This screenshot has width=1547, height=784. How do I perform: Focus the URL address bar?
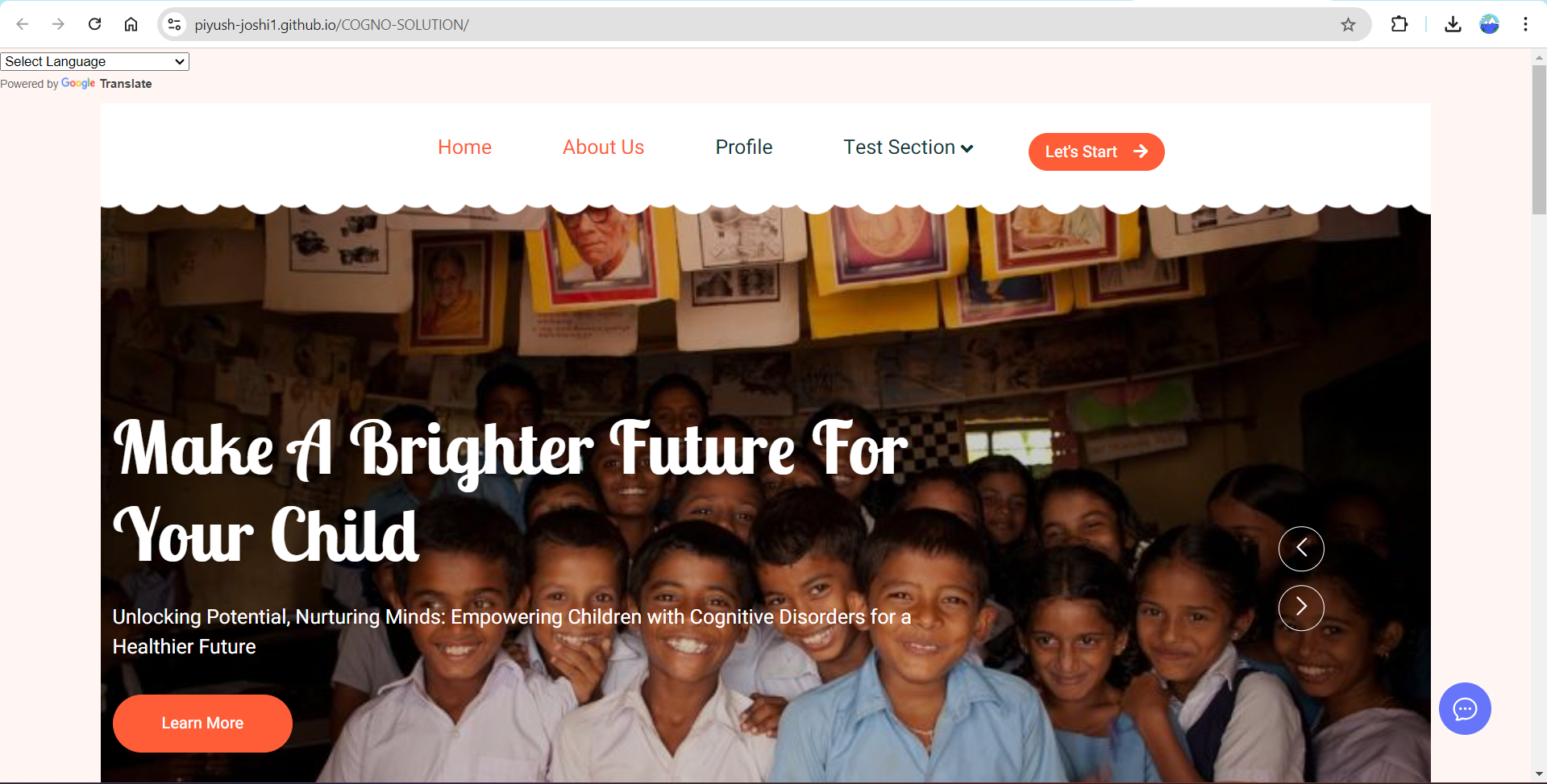[758, 25]
